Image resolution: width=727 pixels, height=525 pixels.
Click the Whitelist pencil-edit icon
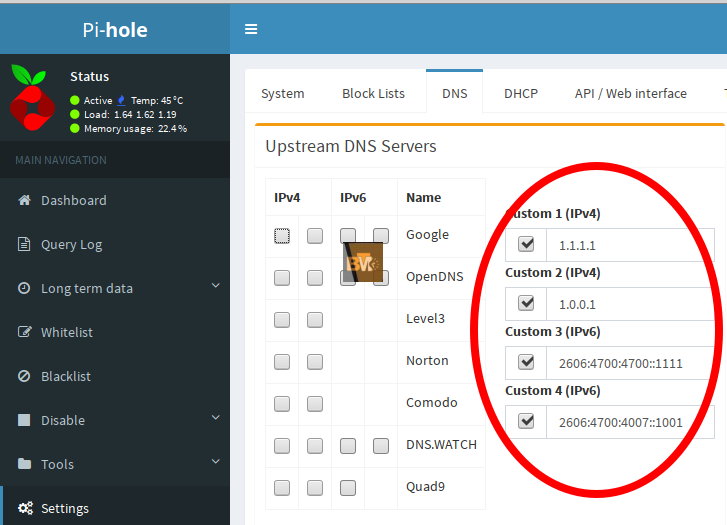[x=24, y=332]
